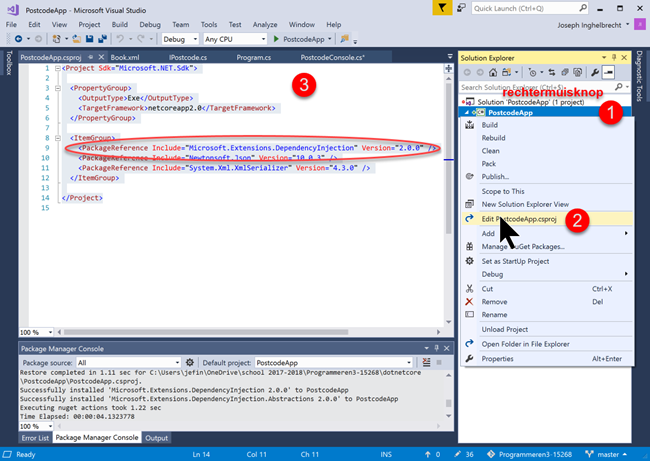Toggle Preview Selected Items in Solution Explorer
The width and height of the screenshot is (650, 461).
coord(608,73)
